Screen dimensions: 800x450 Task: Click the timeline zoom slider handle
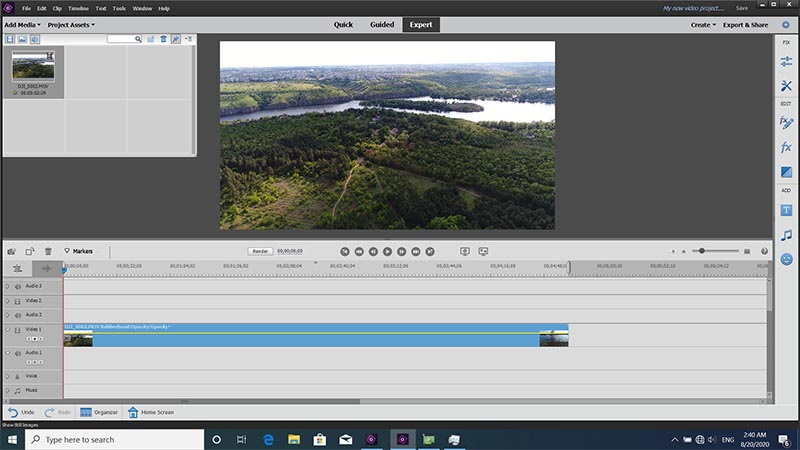click(702, 251)
